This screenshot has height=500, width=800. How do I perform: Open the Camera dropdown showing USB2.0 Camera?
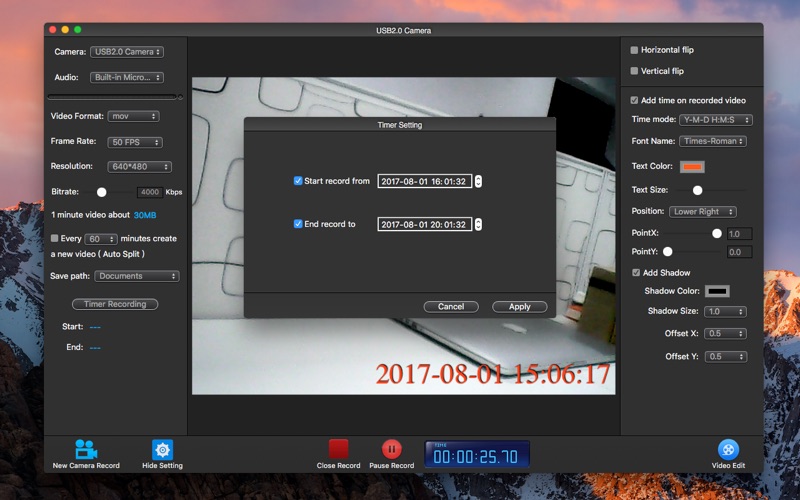(127, 52)
